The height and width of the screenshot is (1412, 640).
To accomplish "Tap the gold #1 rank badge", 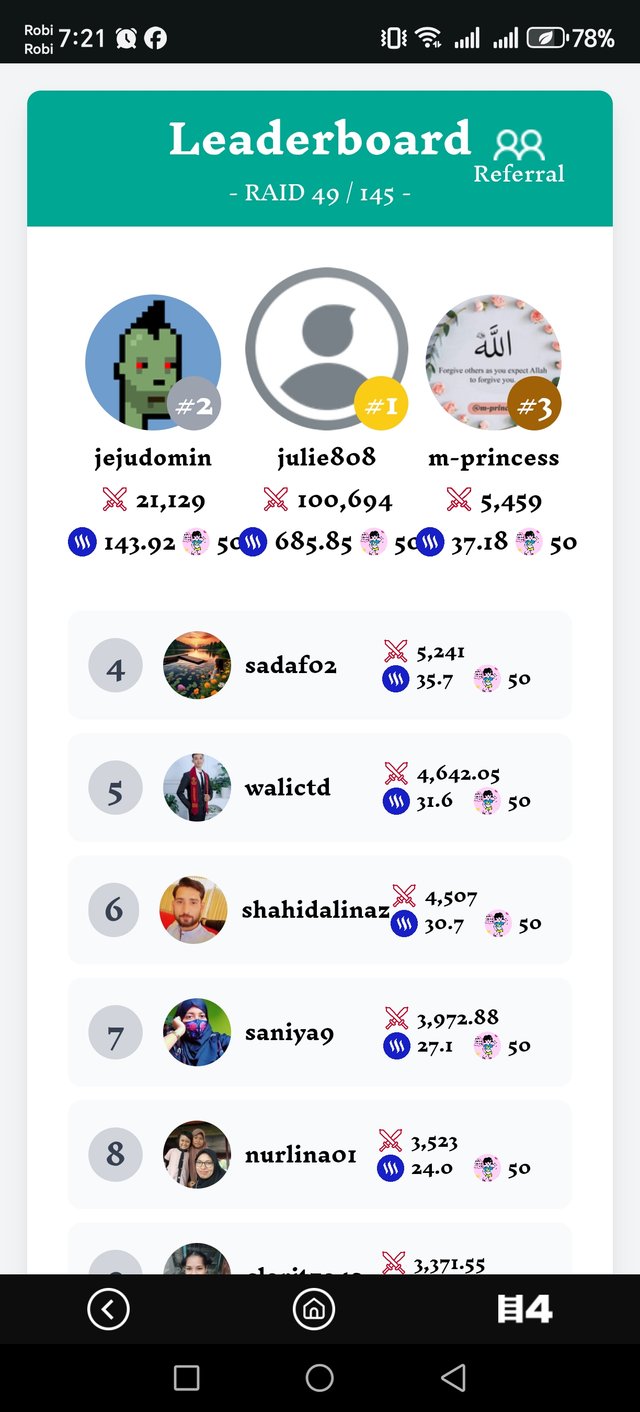I will (x=381, y=405).
